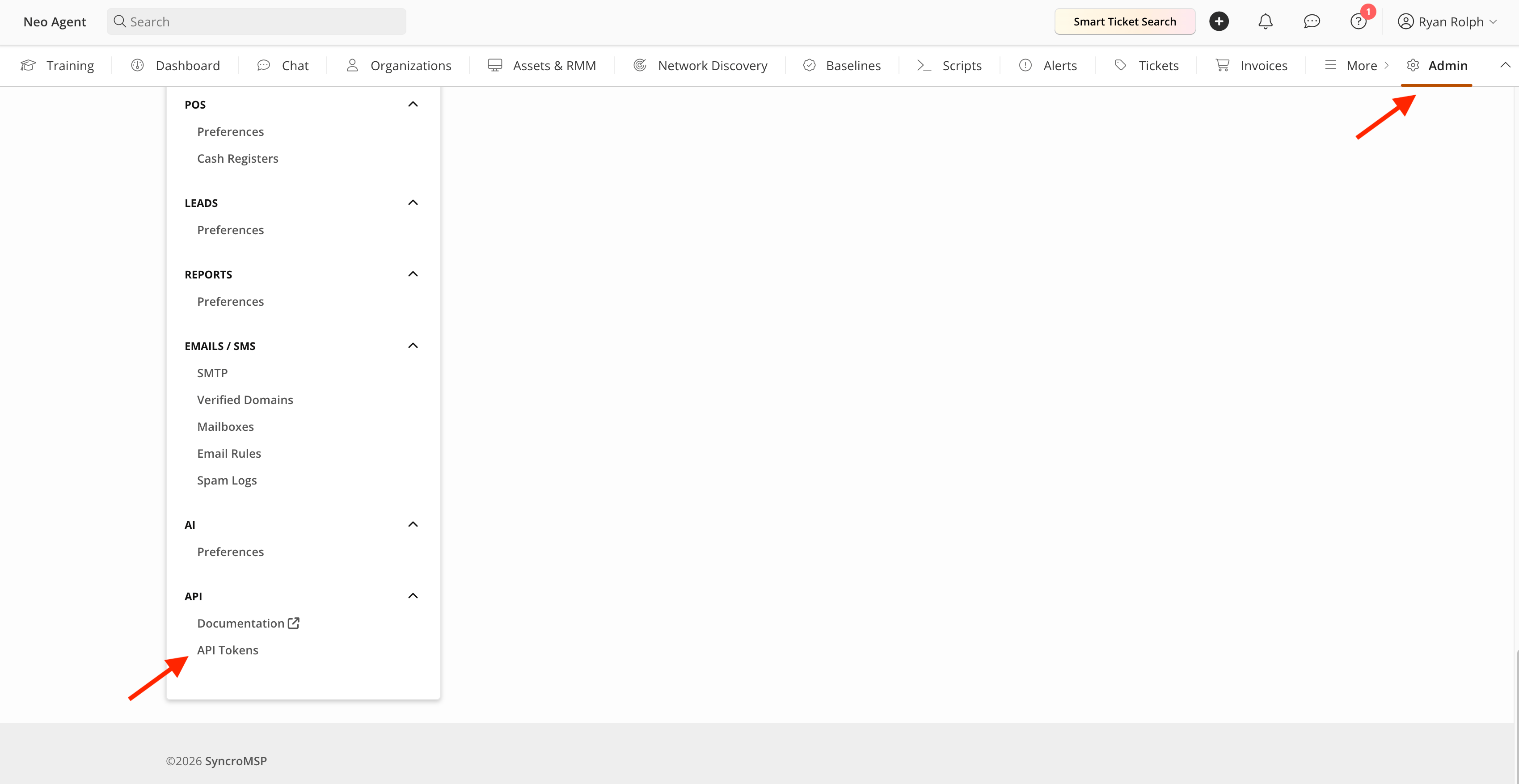
Task: Open the notifications bell
Action: pyautogui.click(x=1266, y=22)
